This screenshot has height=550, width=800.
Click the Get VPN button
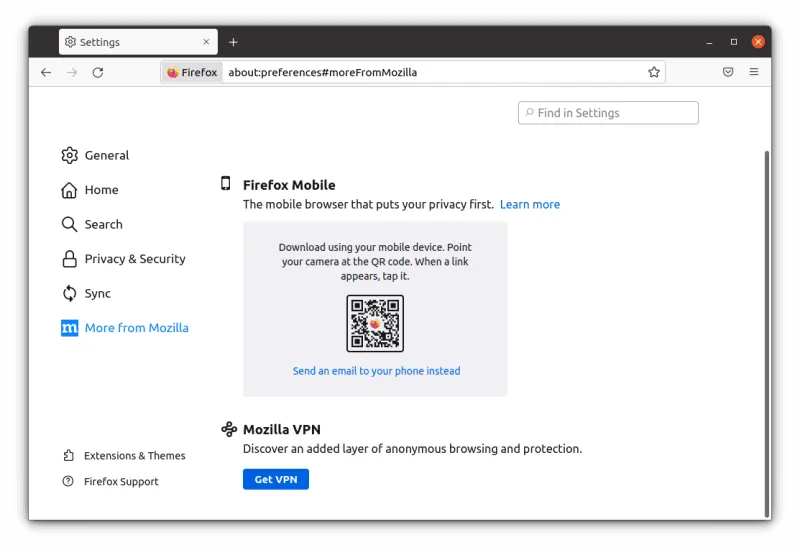276,480
